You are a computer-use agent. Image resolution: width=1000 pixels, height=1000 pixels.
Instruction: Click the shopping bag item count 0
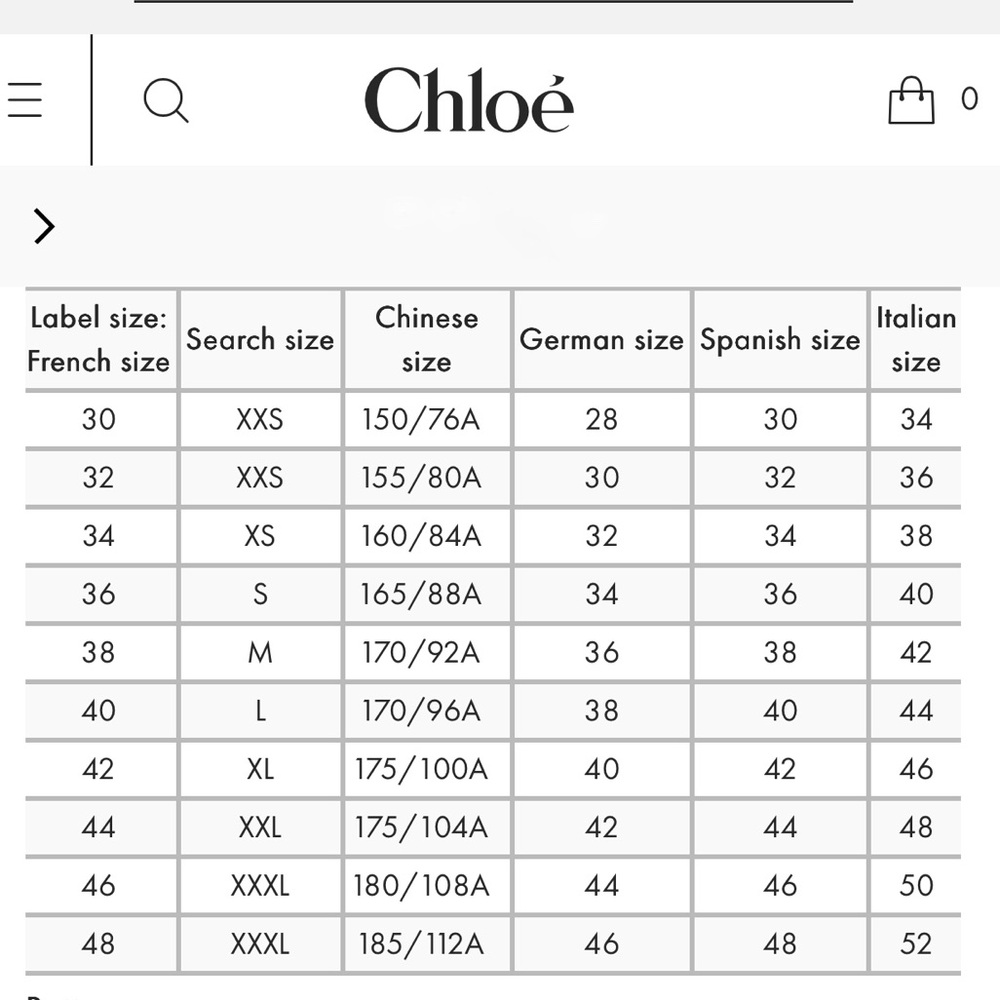pos(969,99)
